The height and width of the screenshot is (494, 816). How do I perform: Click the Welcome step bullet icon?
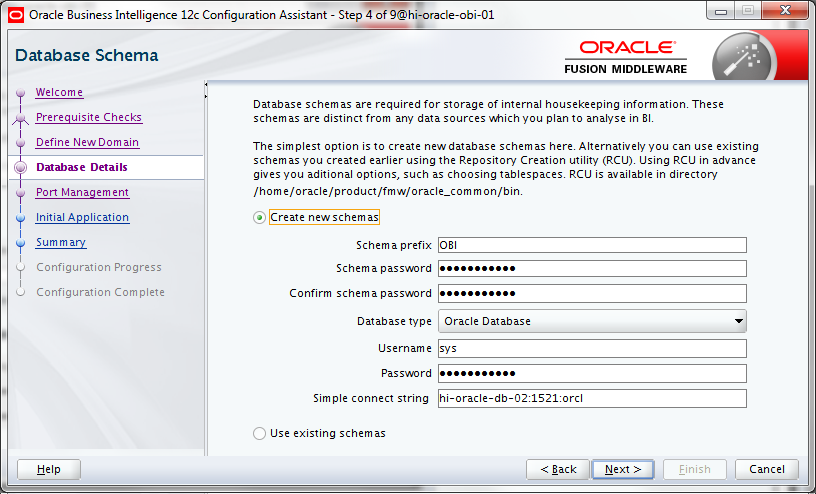click(19, 93)
